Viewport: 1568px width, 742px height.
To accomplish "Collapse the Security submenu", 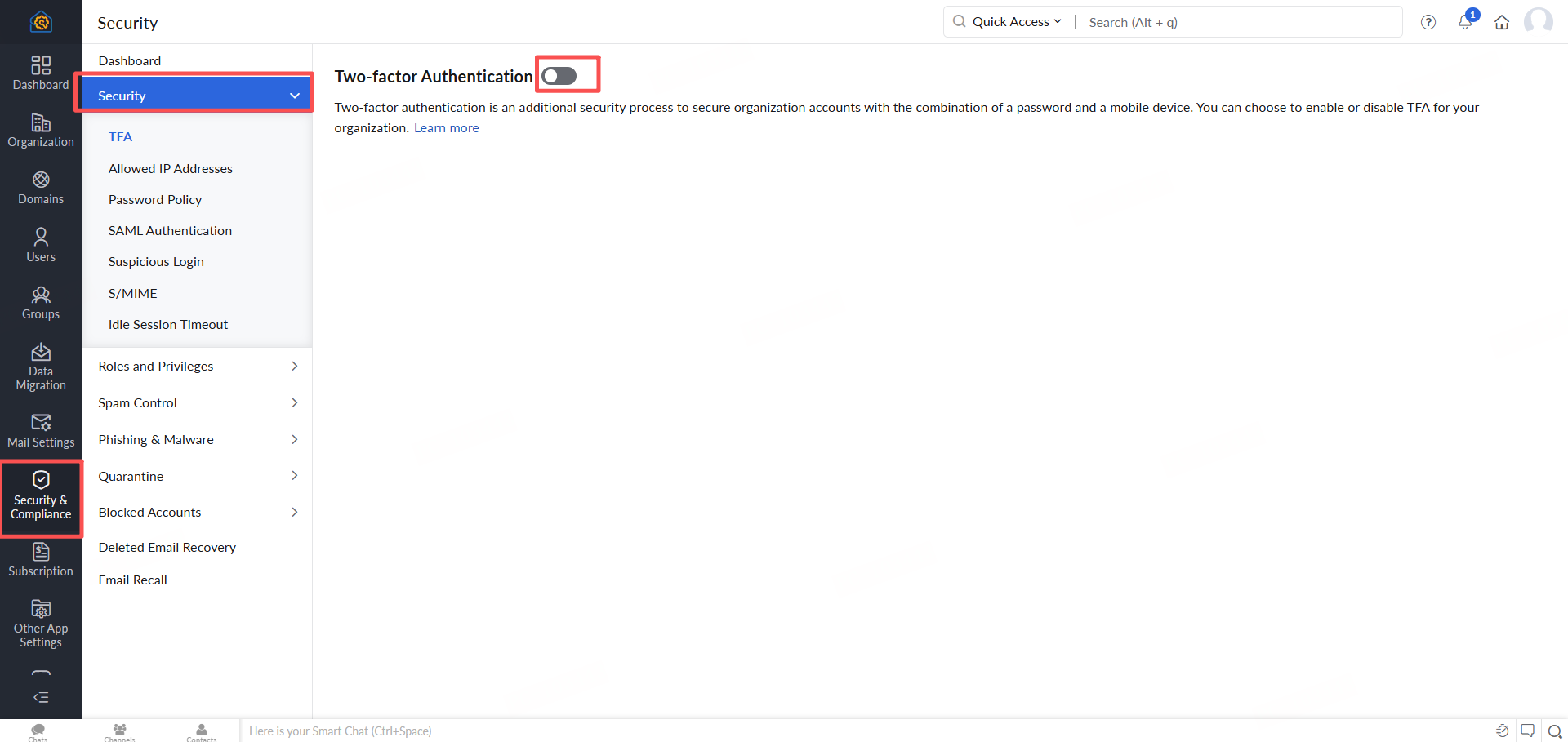I will pos(295,96).
